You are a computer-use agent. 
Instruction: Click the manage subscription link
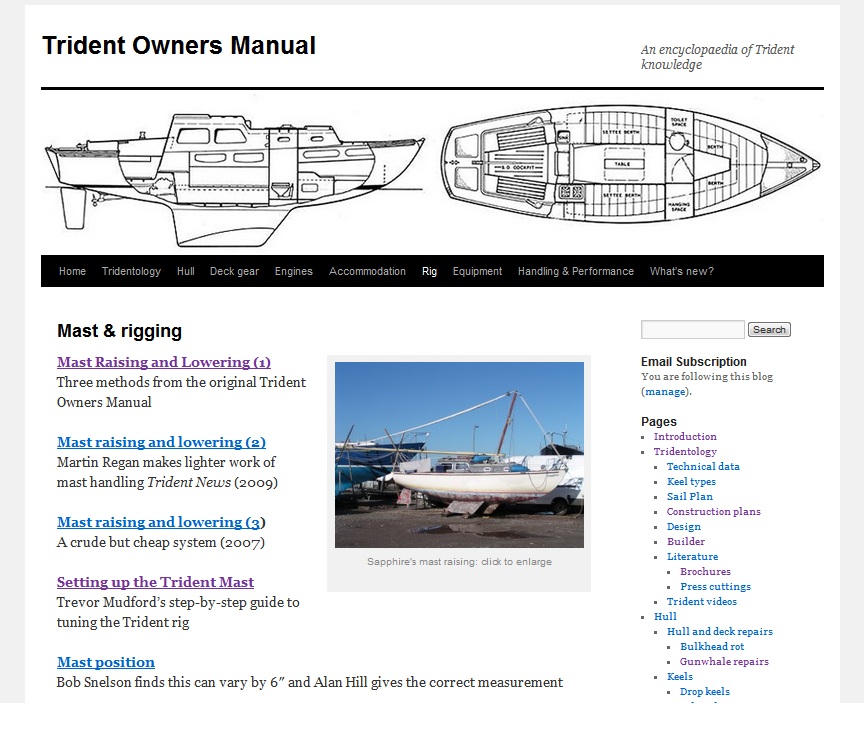coord(665,392)
